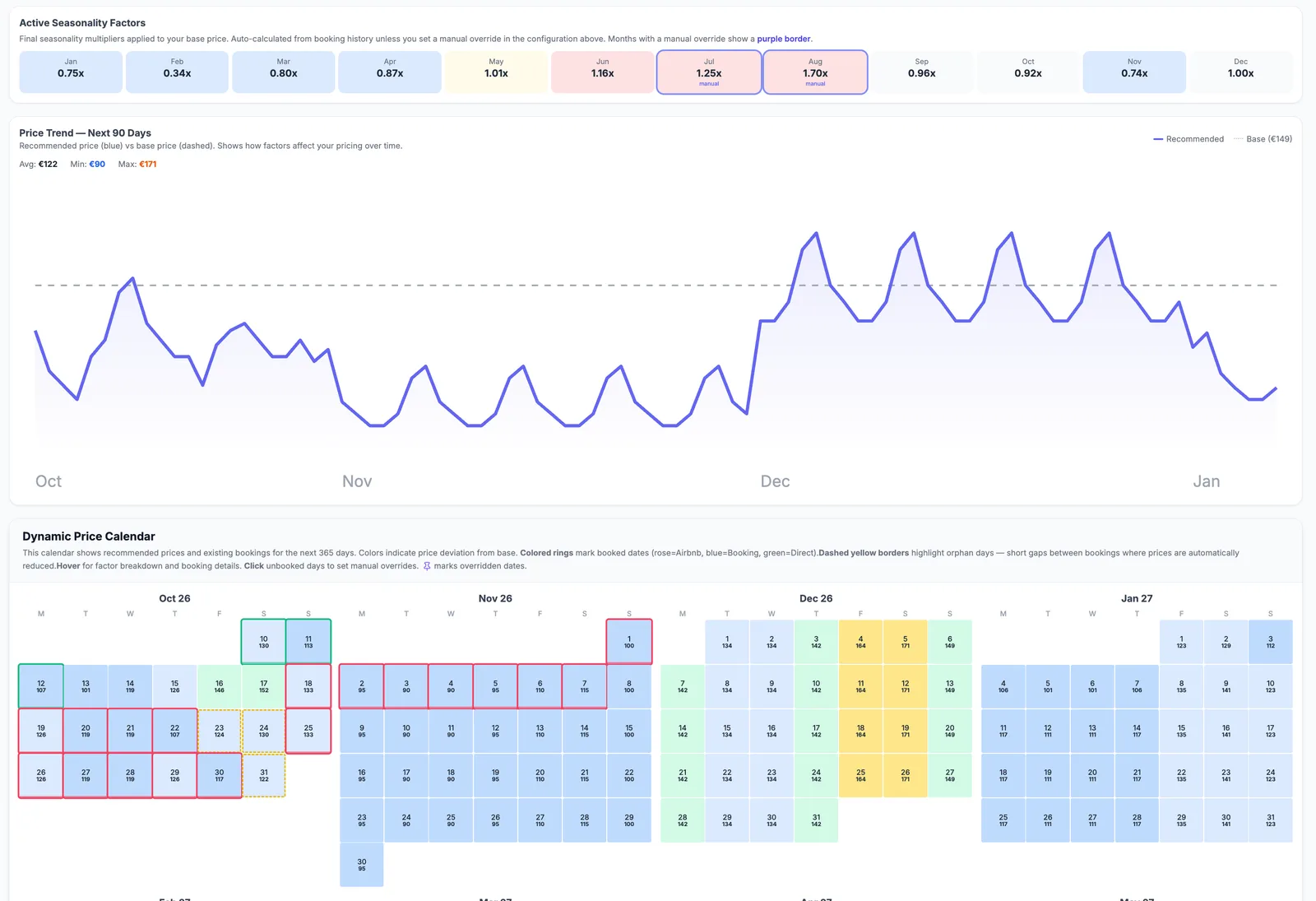
Task: Toggle the Base (€149) legend series
Action: coord(1263,139)
